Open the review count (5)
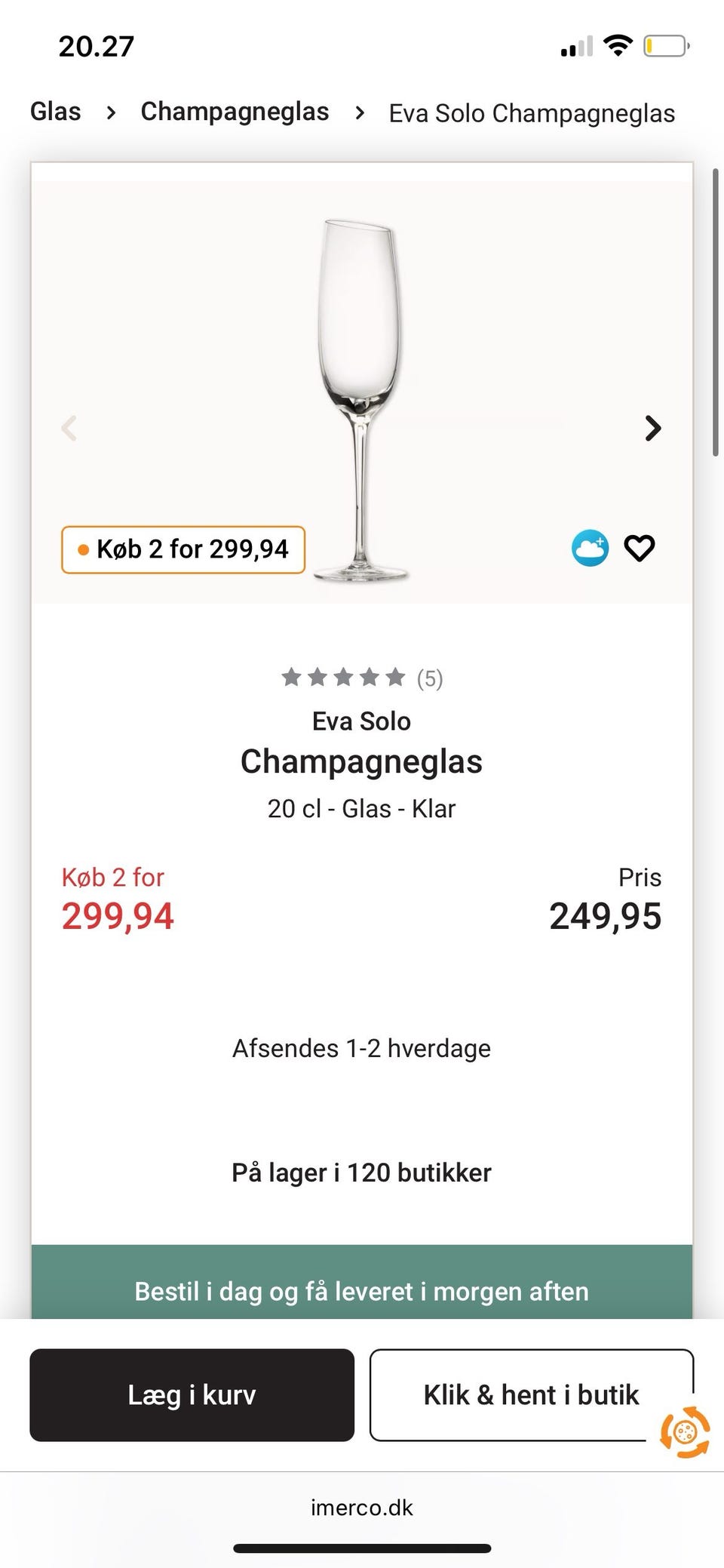This screenshot has width=724, height=1568. coord(430,678)
